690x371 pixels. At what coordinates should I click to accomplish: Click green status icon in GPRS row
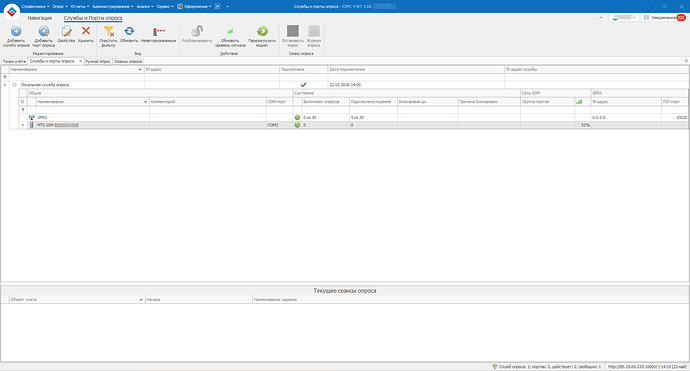point(297,118)
